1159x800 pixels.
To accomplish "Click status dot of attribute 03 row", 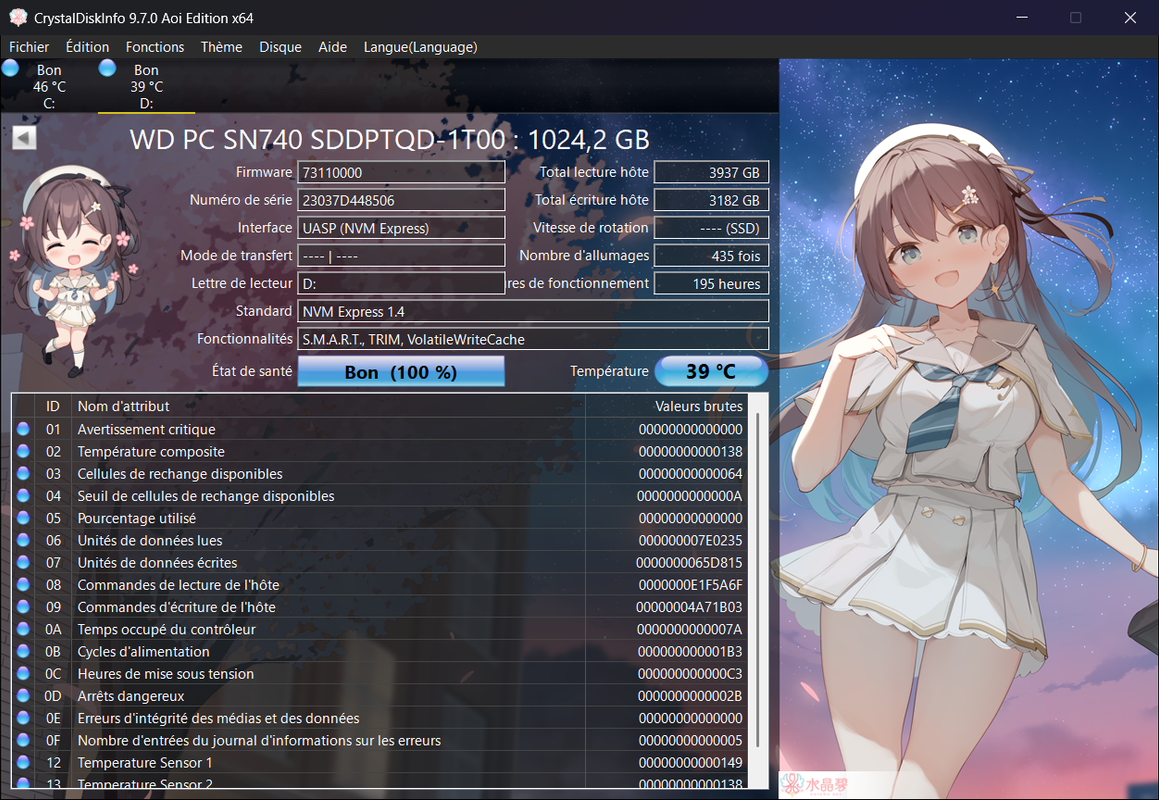I will (23, 473).
